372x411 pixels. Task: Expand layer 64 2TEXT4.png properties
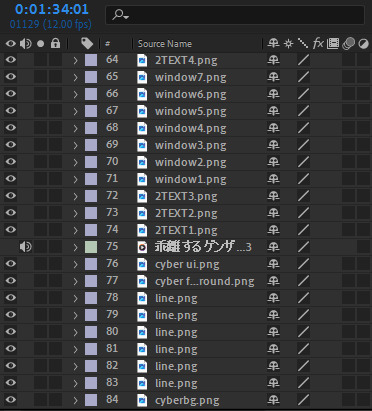pos(76,60)
